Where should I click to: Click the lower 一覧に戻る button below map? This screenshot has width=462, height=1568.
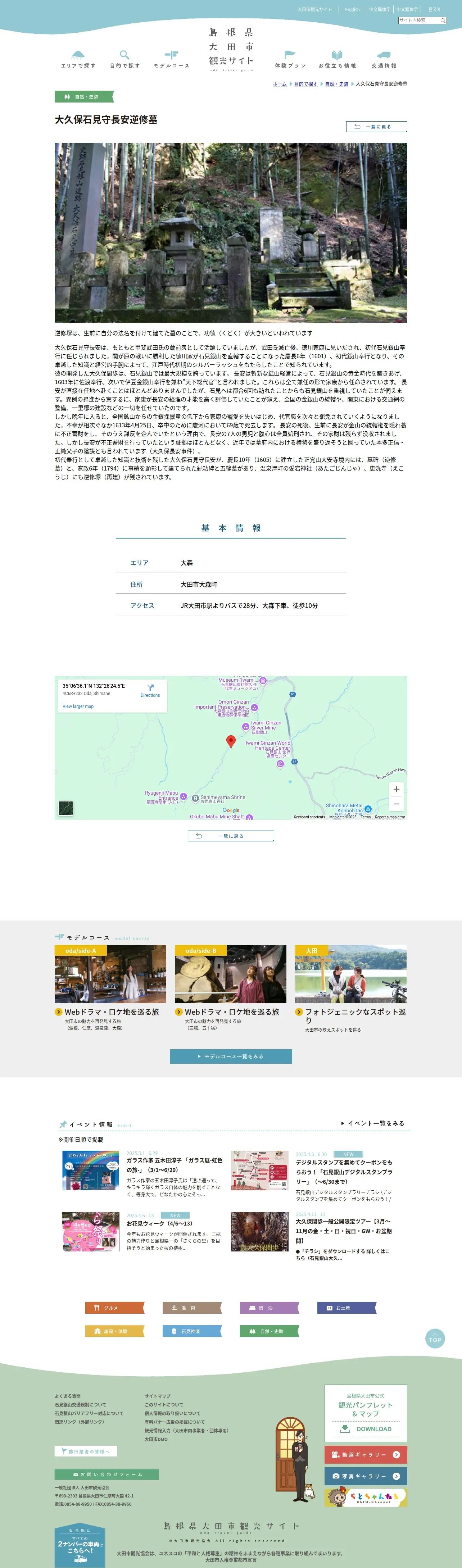coord(231,836)
